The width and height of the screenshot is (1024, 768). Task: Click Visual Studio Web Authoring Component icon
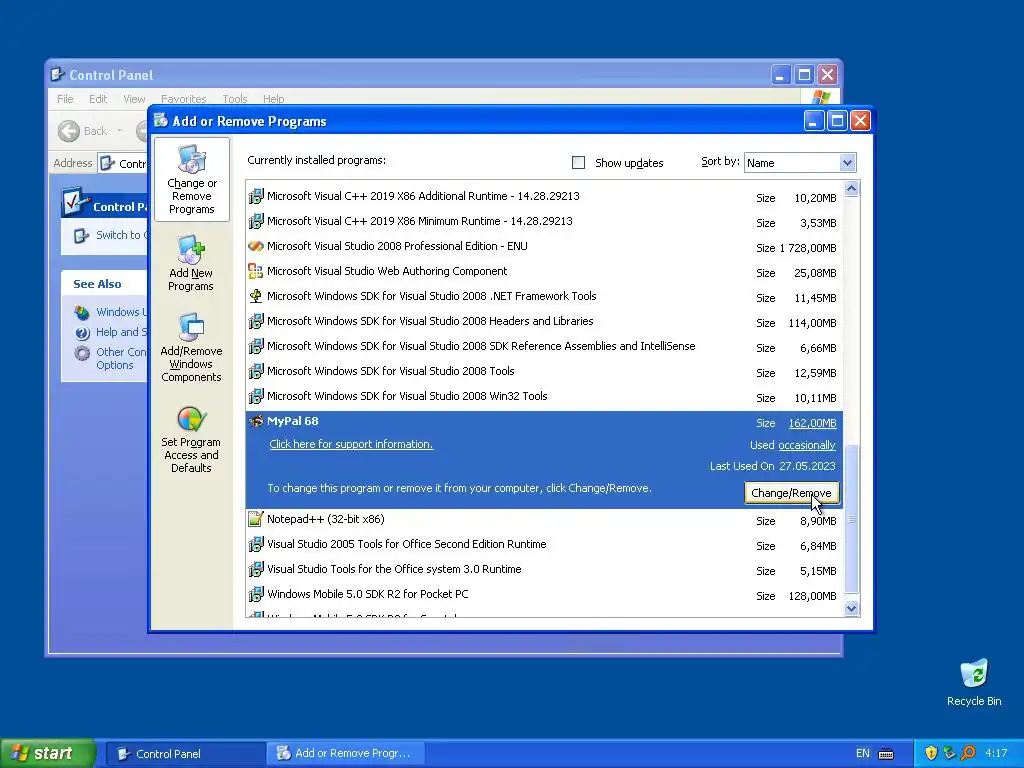coord(256,271)
